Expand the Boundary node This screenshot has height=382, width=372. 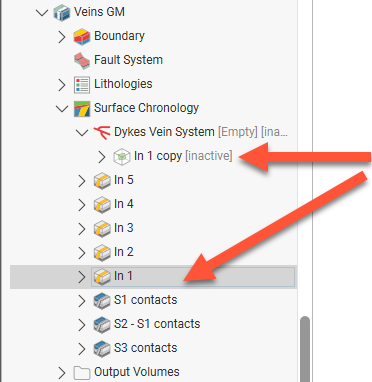tap(62, 37)
